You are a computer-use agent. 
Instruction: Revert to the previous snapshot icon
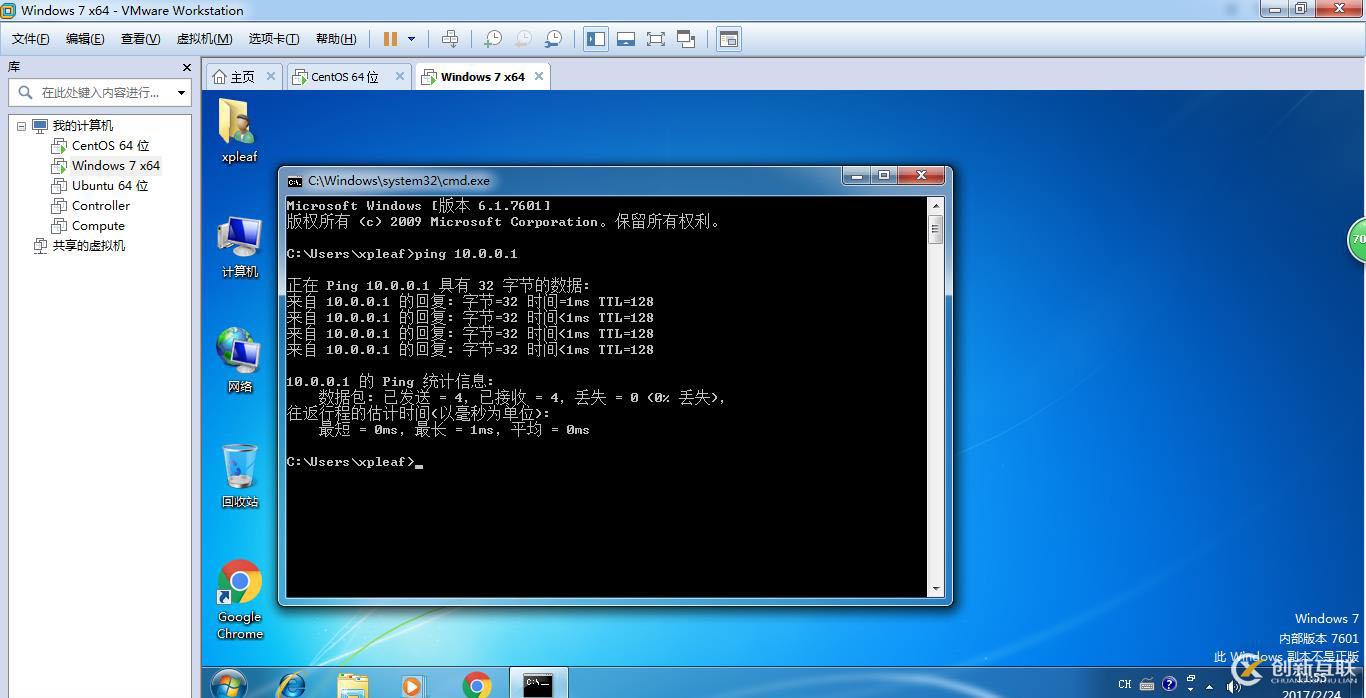pyautogui.click(x=523, y=39)
